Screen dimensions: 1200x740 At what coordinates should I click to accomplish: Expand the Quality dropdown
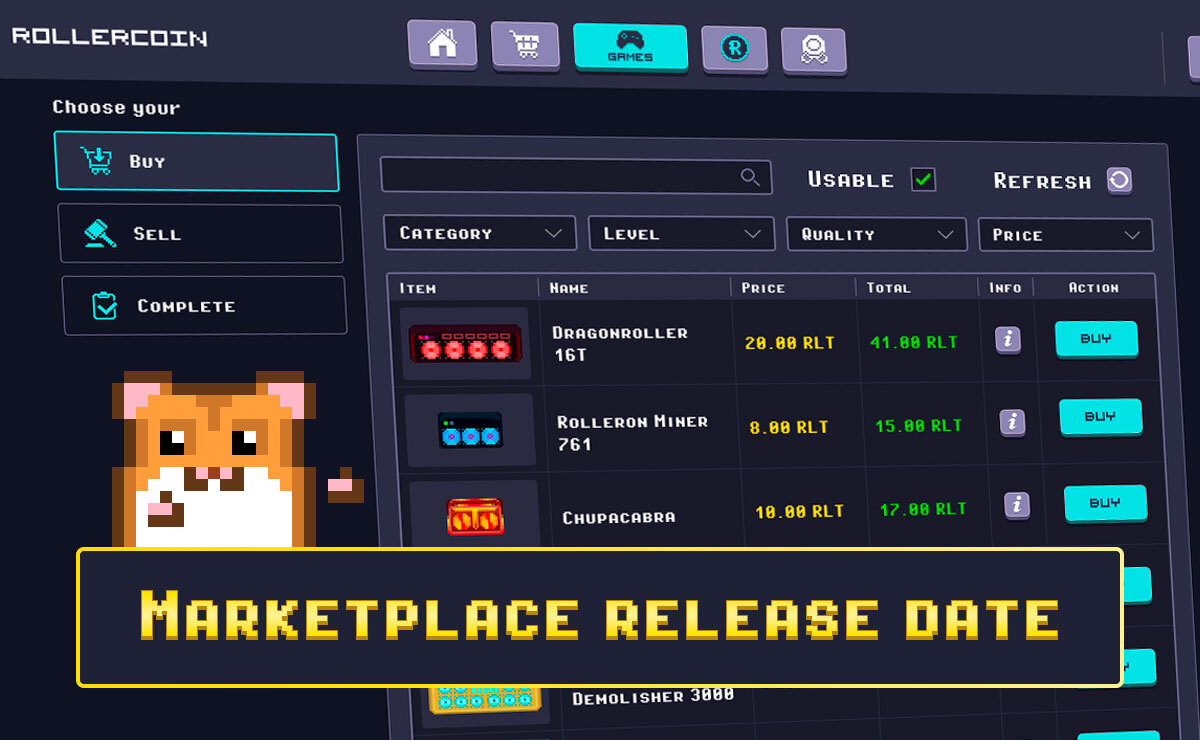pos(876,234)
